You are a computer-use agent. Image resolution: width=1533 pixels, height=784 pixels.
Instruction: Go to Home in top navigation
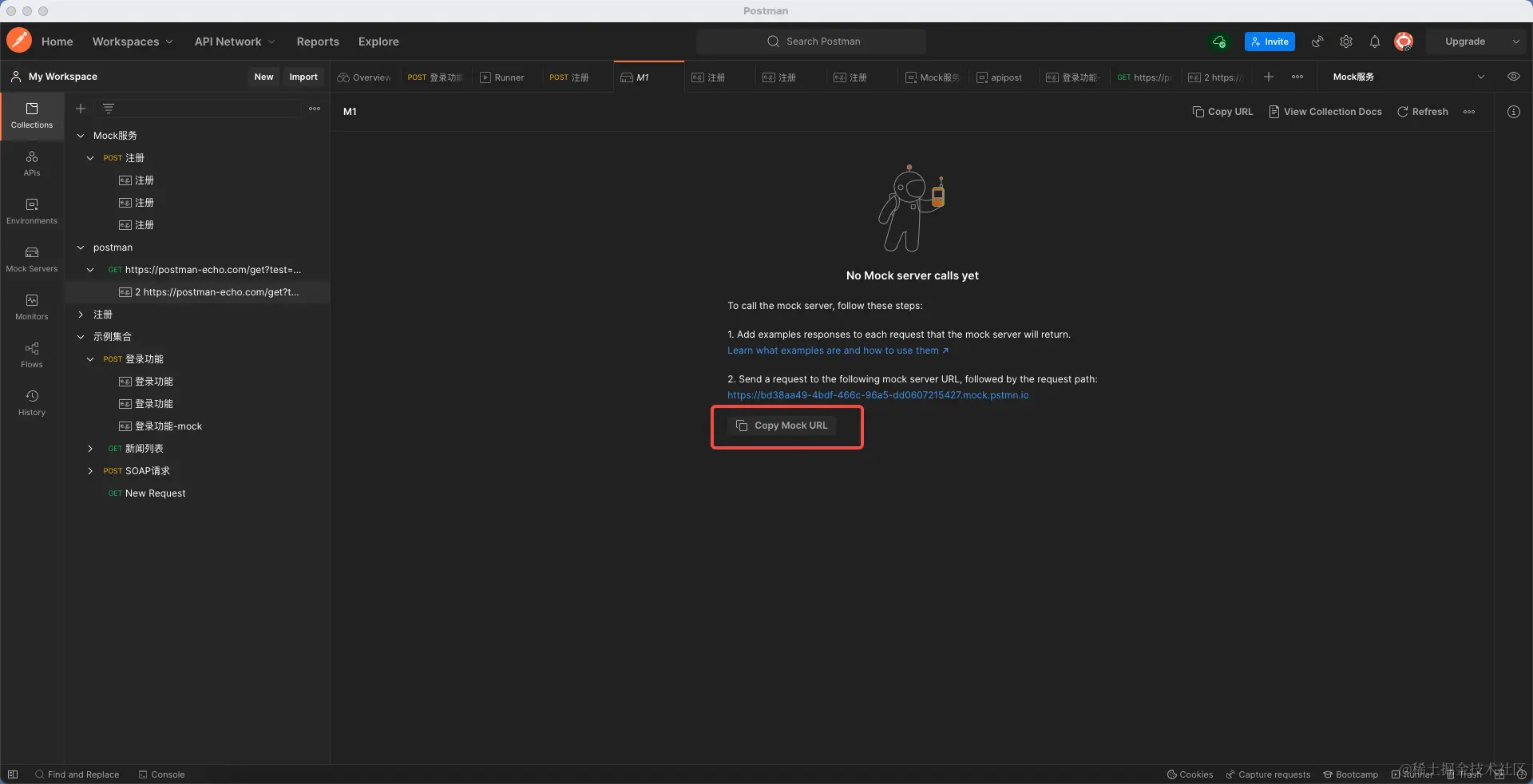coord(57,42)
